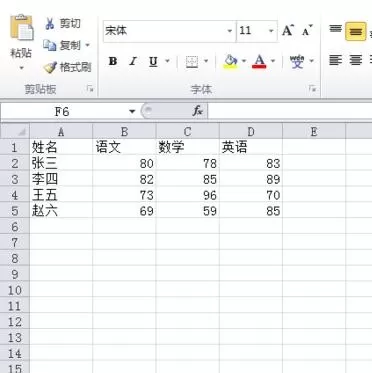Click cell containing 语文
The image size is (372, 373).
[124, 147]
